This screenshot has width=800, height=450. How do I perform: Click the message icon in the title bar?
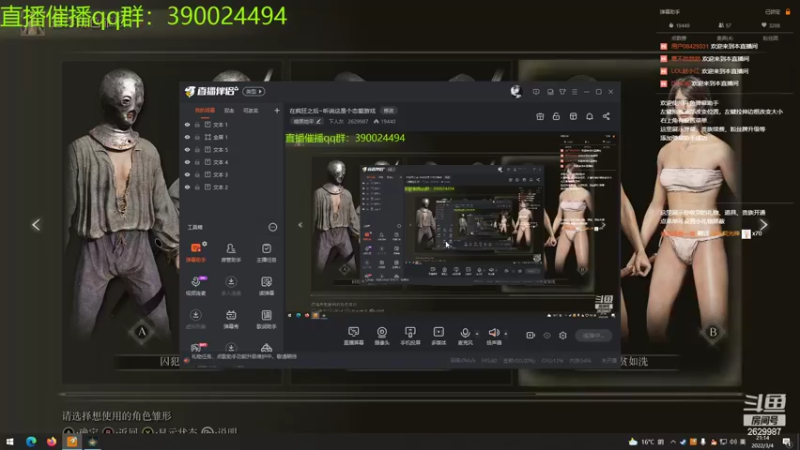click(x=536, y=92)
